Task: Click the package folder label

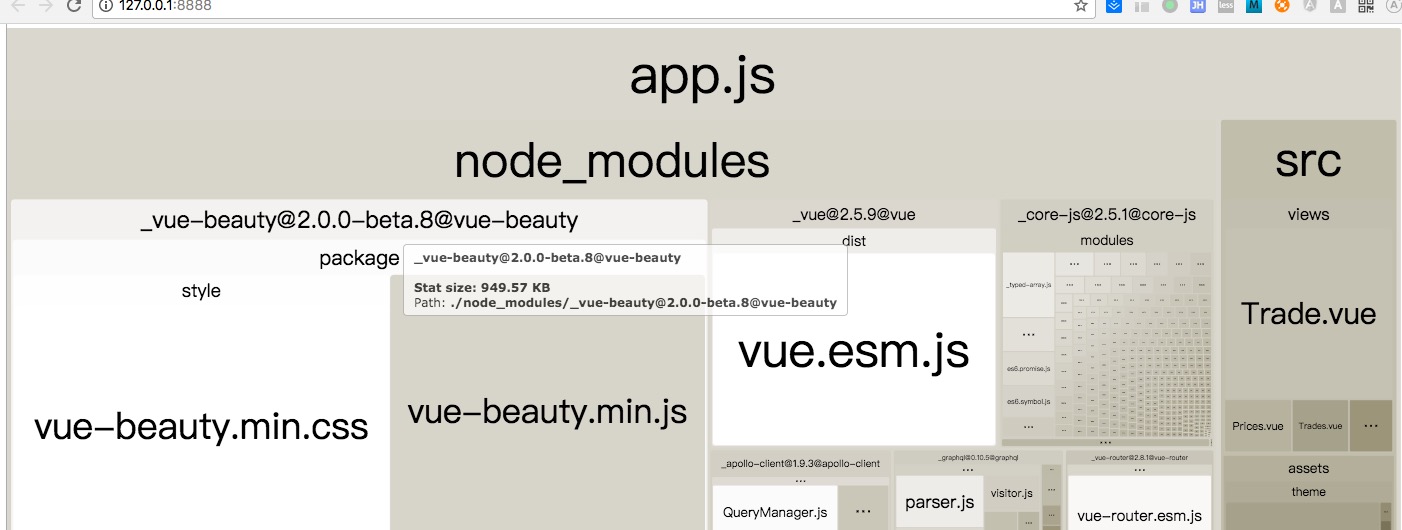Action: point(359,258)
